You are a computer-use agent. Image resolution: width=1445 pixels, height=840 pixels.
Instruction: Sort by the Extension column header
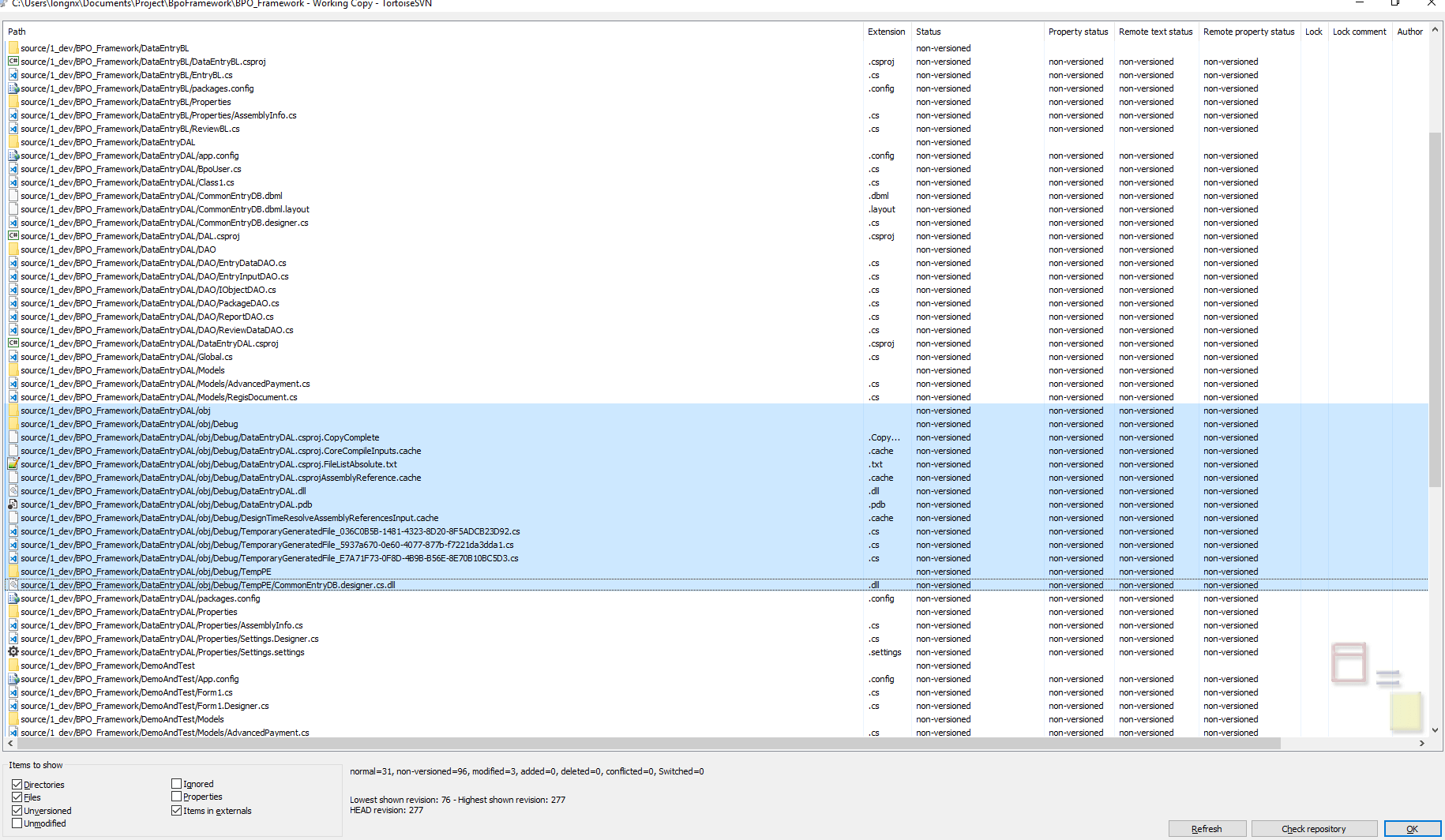pyautogui.click(x=887, y=32)
